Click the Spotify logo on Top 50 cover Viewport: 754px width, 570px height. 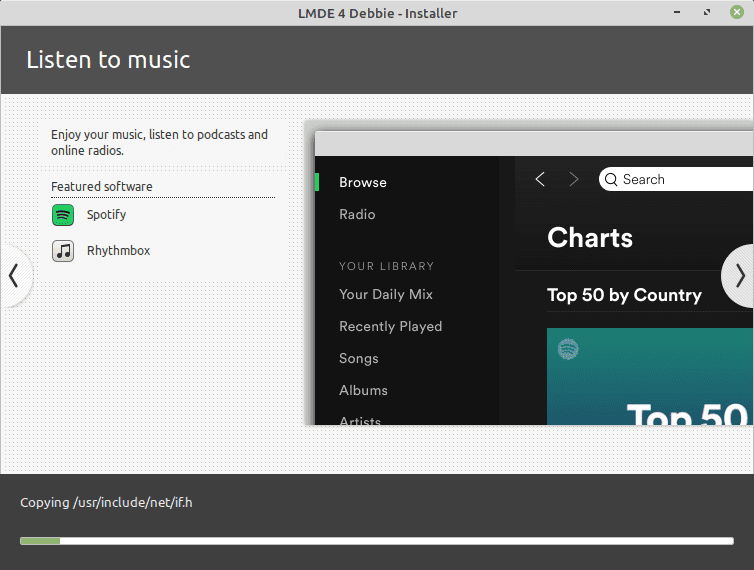click(568, 349)
